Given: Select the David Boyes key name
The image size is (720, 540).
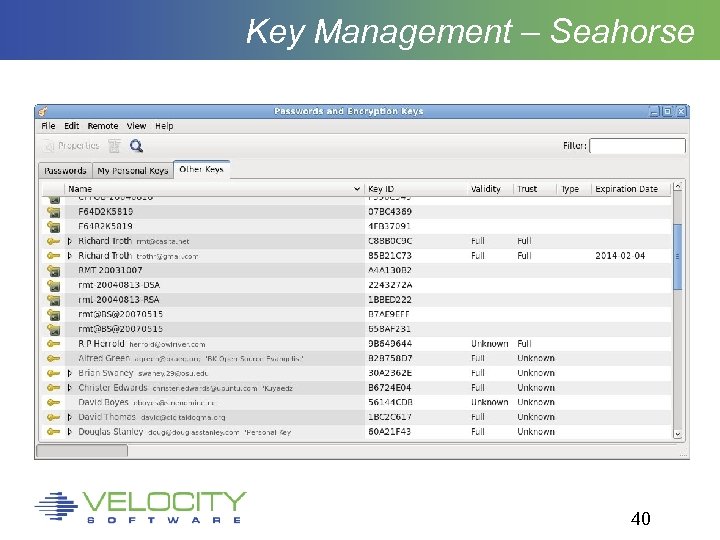Looking at the screenshot, I should pos(103,402).
